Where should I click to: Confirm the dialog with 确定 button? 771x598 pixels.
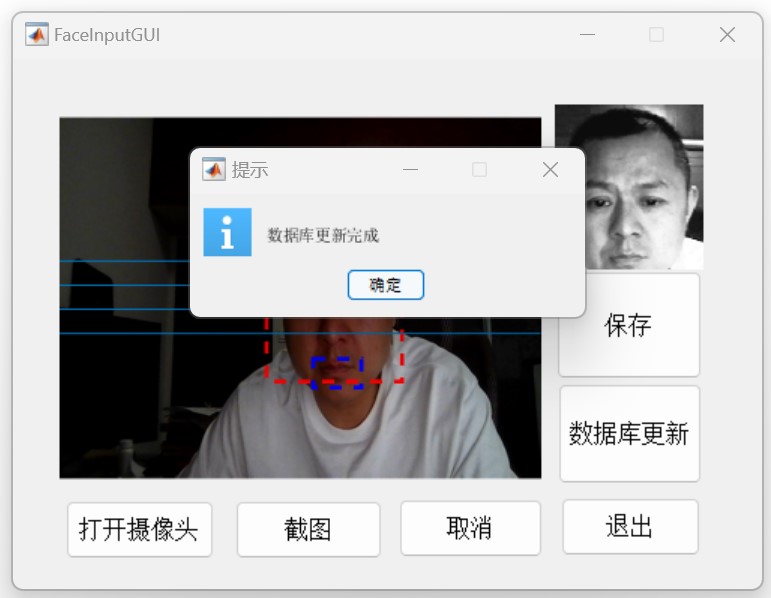[x=386, y=285]
